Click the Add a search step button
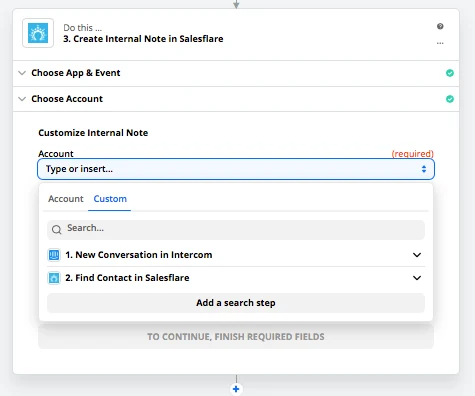Screen dimensions: 475x396 [236, 303]
